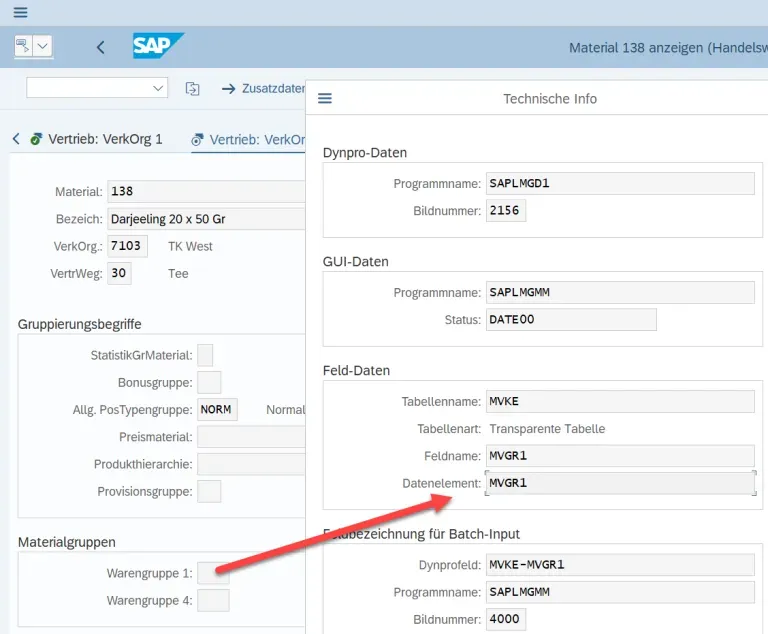Open Zusatzdaten additional data

pos(263,89)
